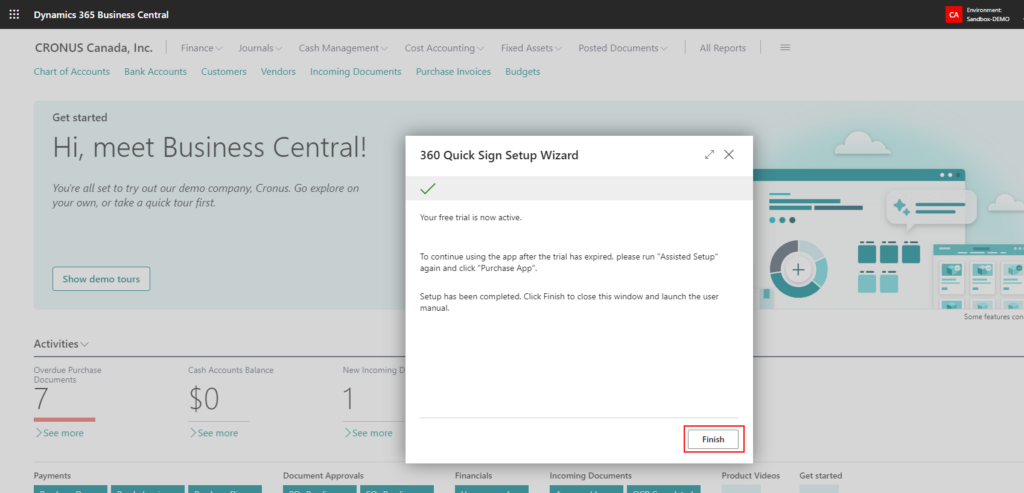Click the Financials section heading

click(x=473, y=475)
